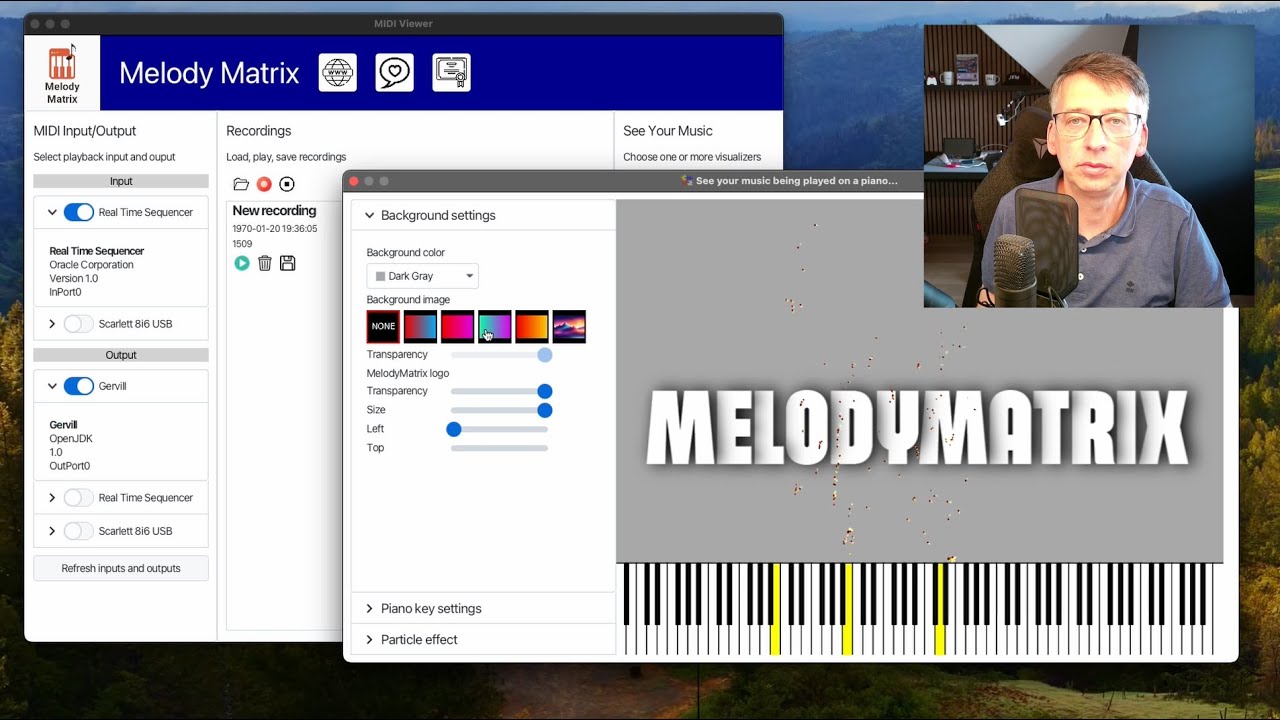Image resolution: width=1280 pixels, height=720 pixels.
Task: Adjust the logo Left position slider
Action: 499,429
